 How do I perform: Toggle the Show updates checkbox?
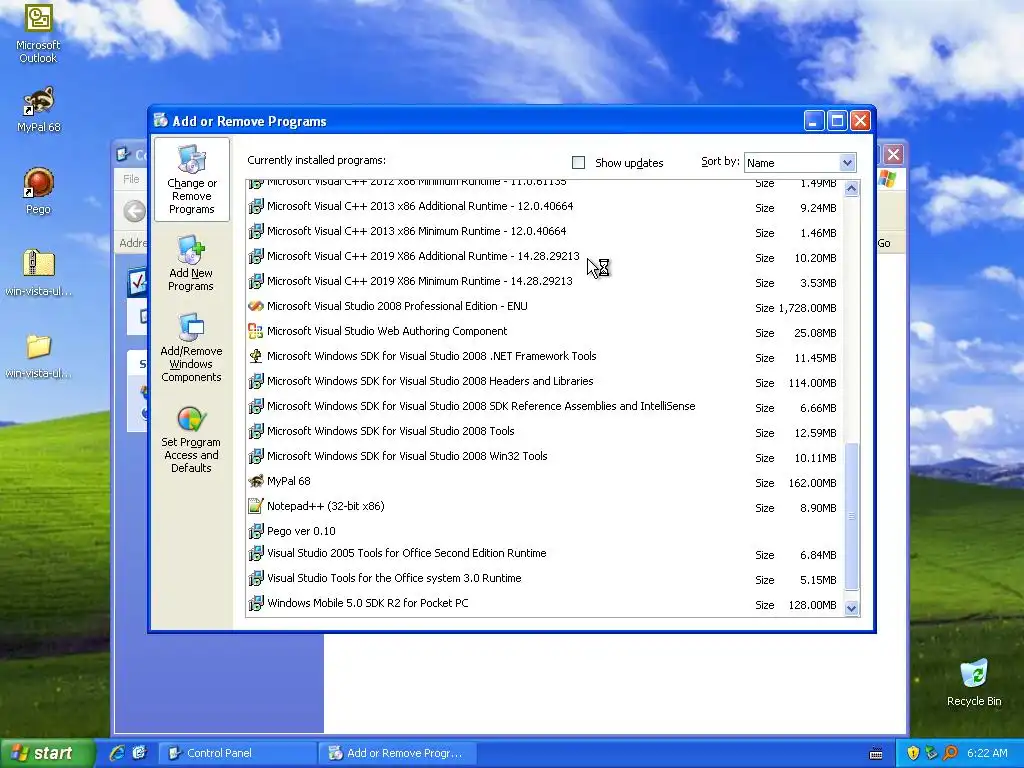point(578,163)
